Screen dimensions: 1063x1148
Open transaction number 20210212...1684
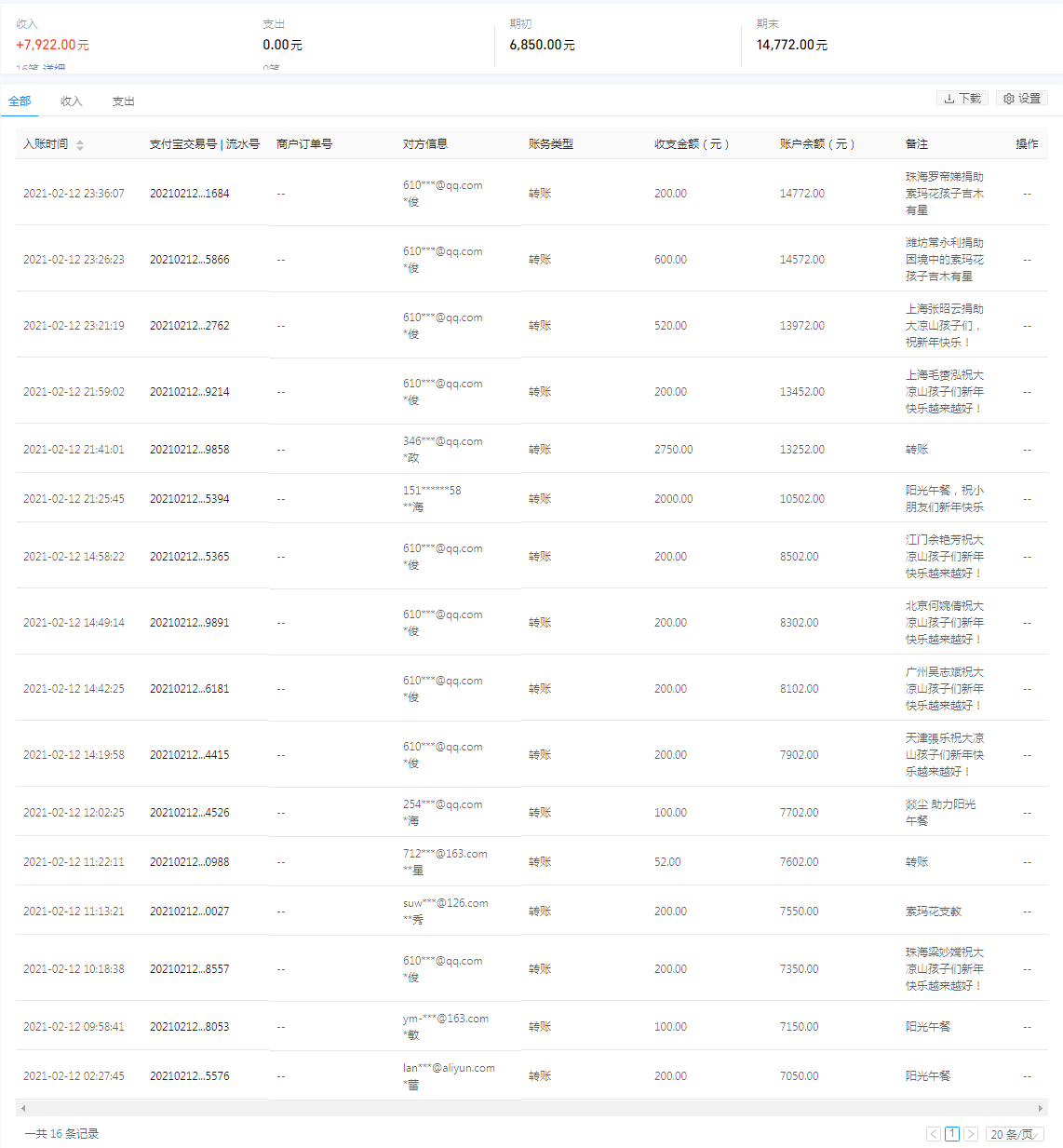pyautogui.click(x=189, y=194)
